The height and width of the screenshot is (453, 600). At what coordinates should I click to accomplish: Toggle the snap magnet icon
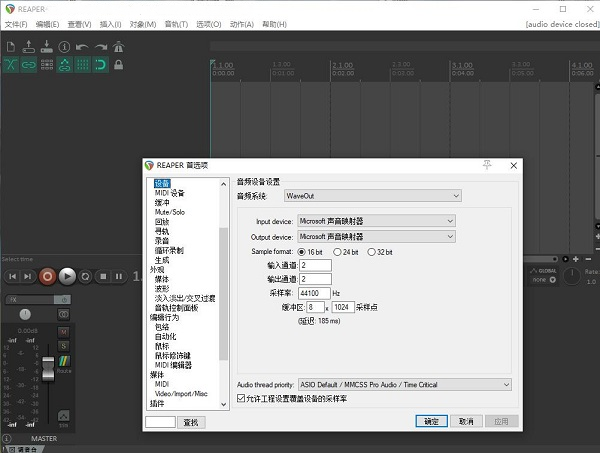(x=100, y=65)
